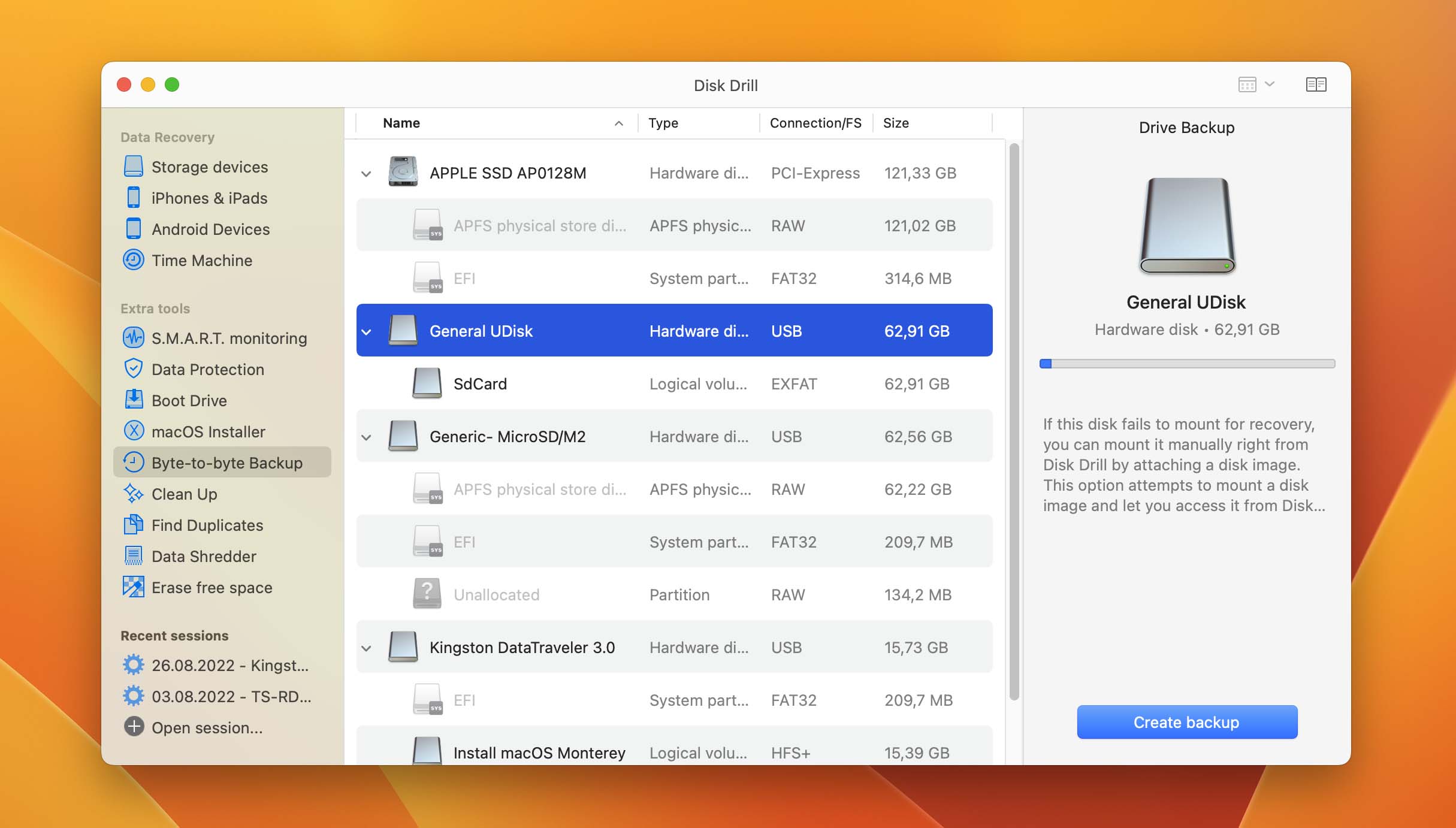Click APPLE SSD AP0128M drive icon

(403, 172)
